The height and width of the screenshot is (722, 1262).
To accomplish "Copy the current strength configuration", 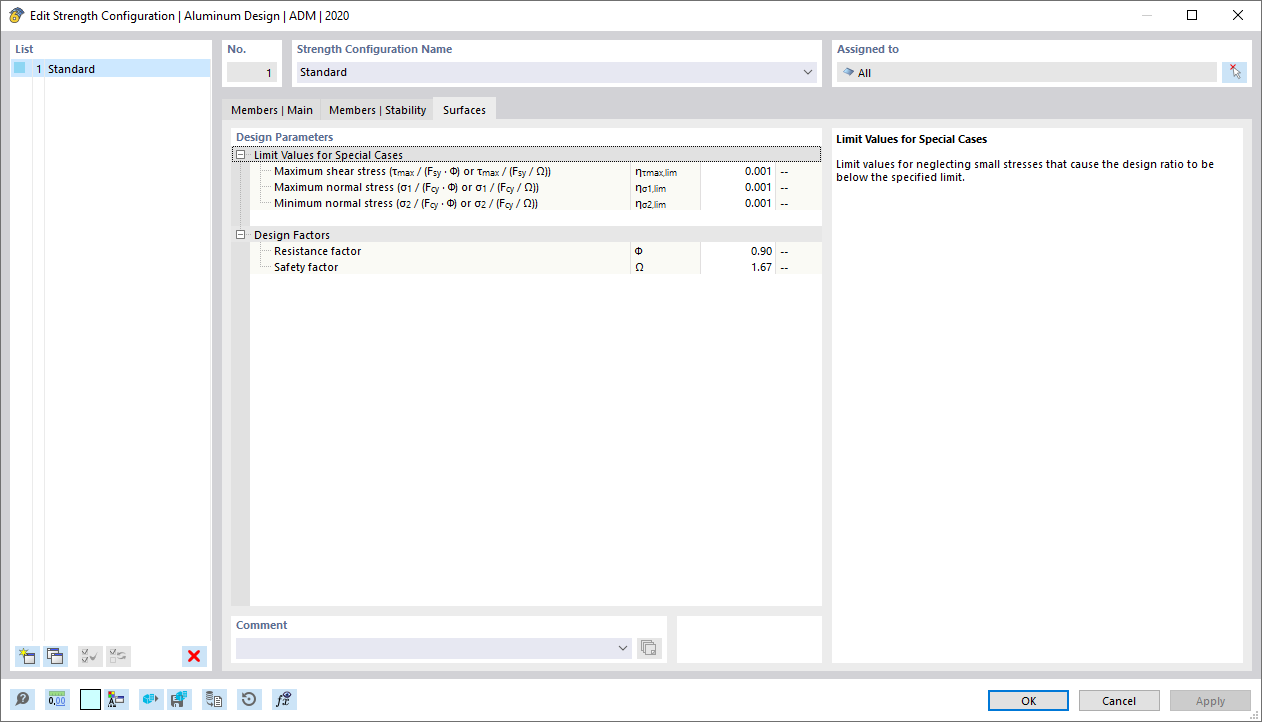I will coord(55,656).
